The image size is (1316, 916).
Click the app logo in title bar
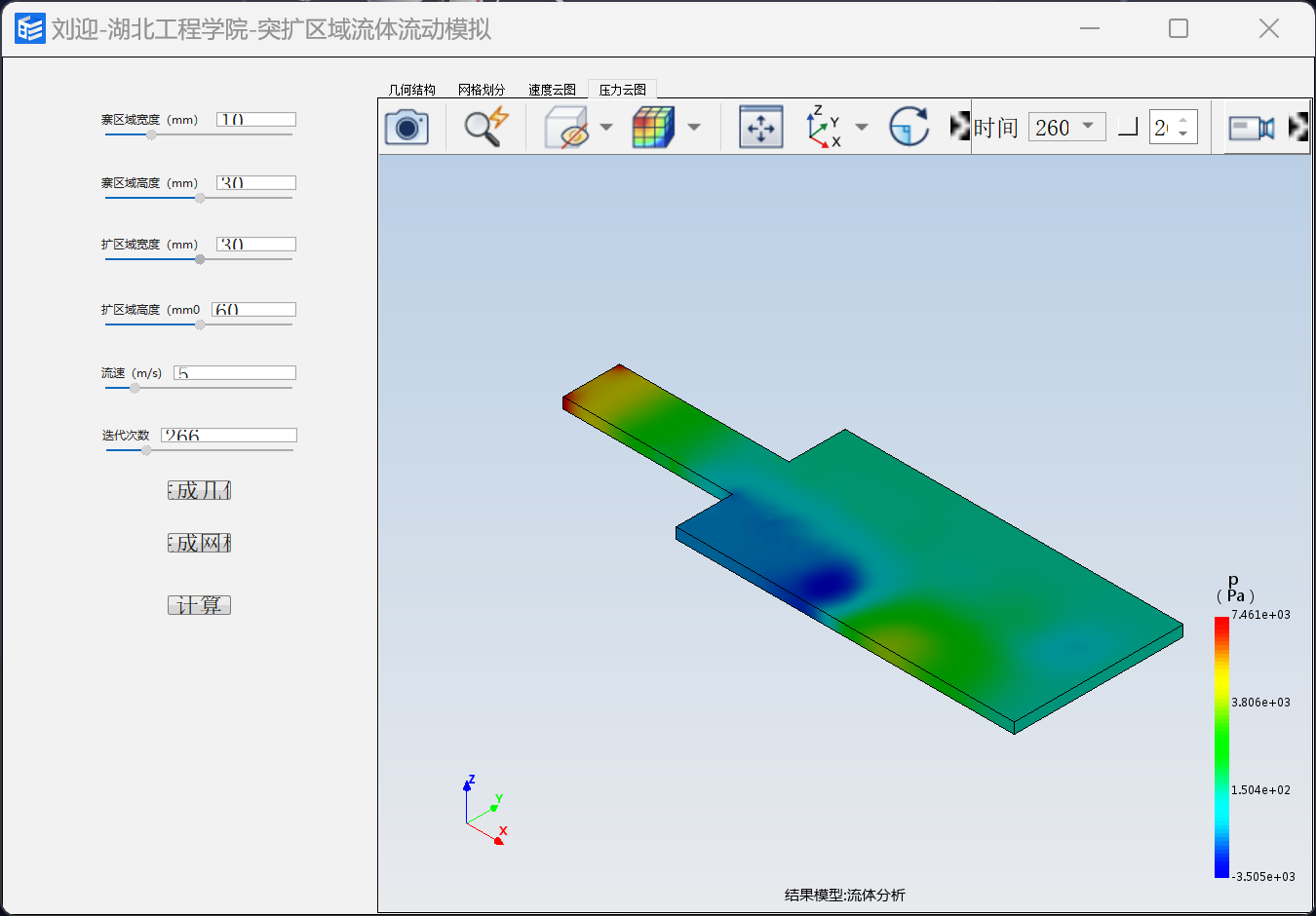(29, 28)
